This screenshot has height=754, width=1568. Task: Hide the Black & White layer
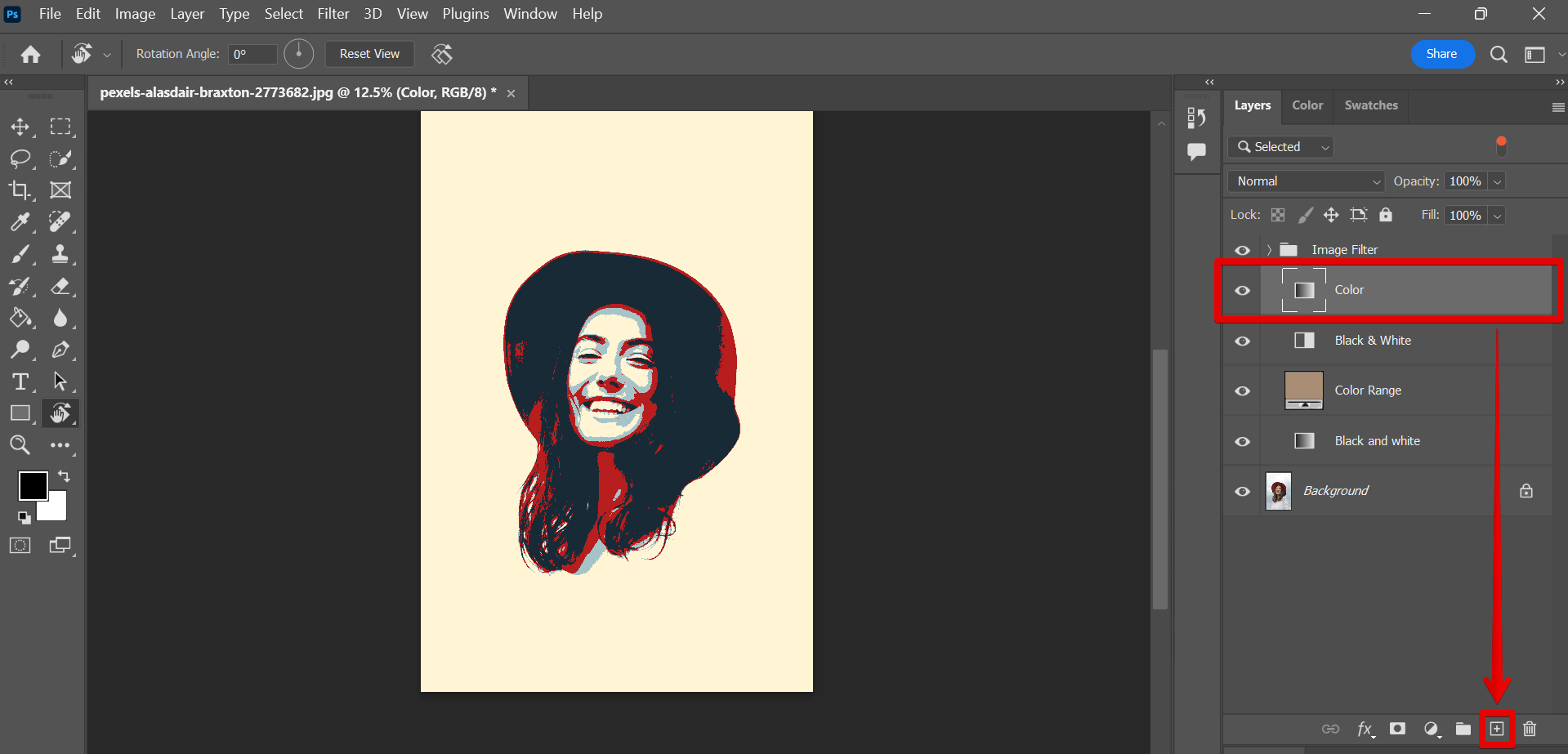click(1242, 341)
